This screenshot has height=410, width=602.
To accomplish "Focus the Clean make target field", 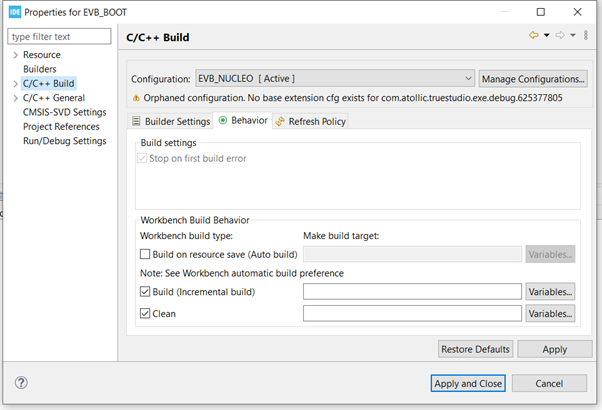I will (x=412, y=314).
